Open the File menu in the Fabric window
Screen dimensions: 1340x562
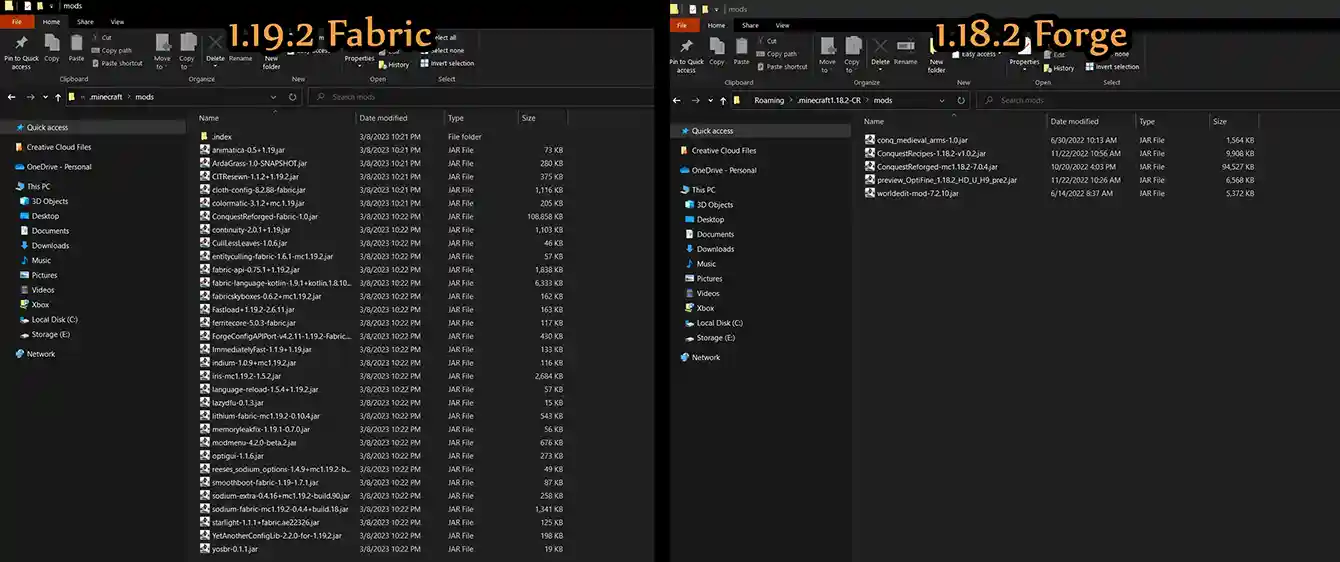(x=17, y=21)
